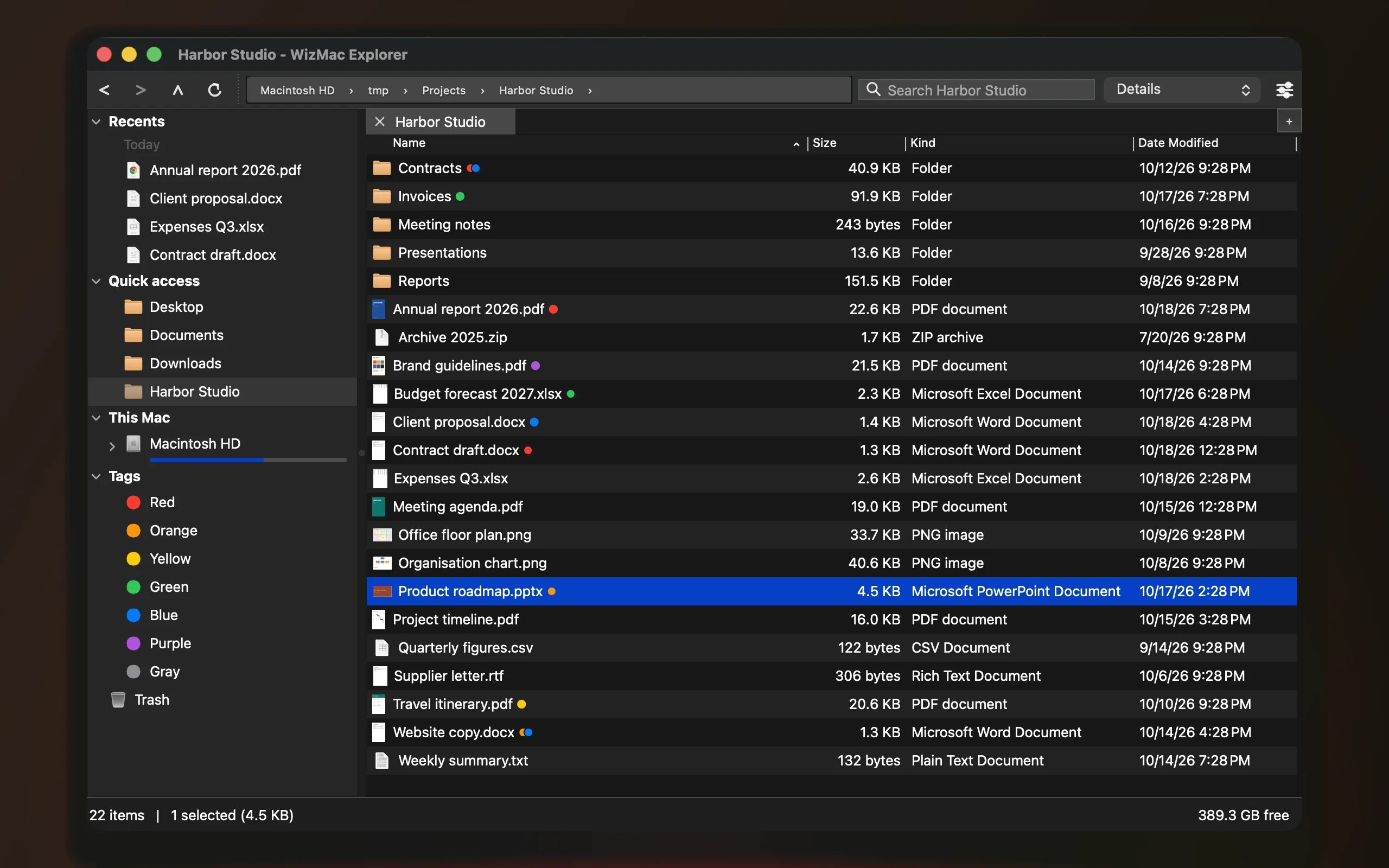
Task: Select Documents in Quick access
Action: click(x=222, y=335)
